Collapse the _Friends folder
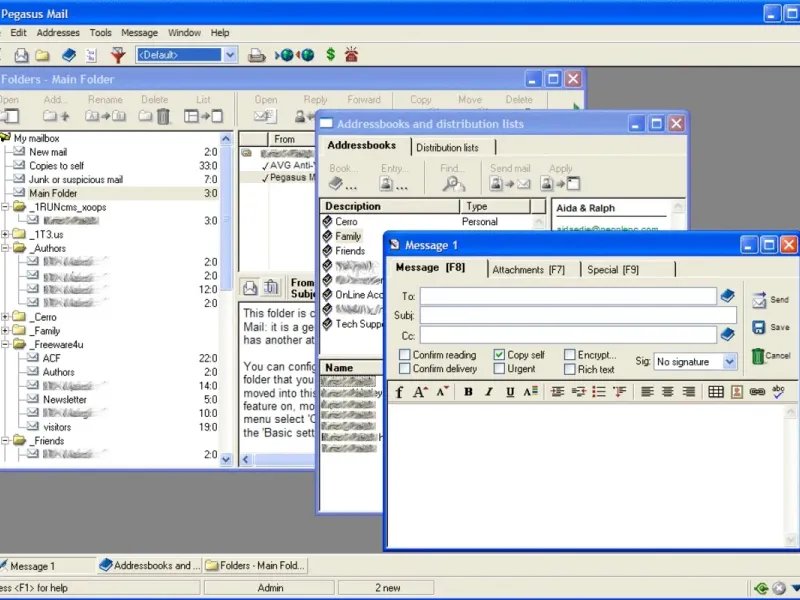 5,440
